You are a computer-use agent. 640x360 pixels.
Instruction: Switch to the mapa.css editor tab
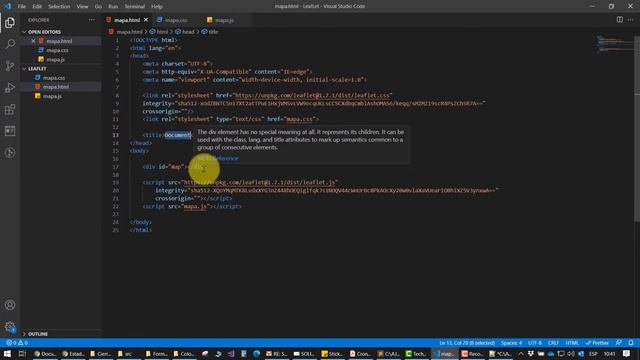[x=176, y=20]
